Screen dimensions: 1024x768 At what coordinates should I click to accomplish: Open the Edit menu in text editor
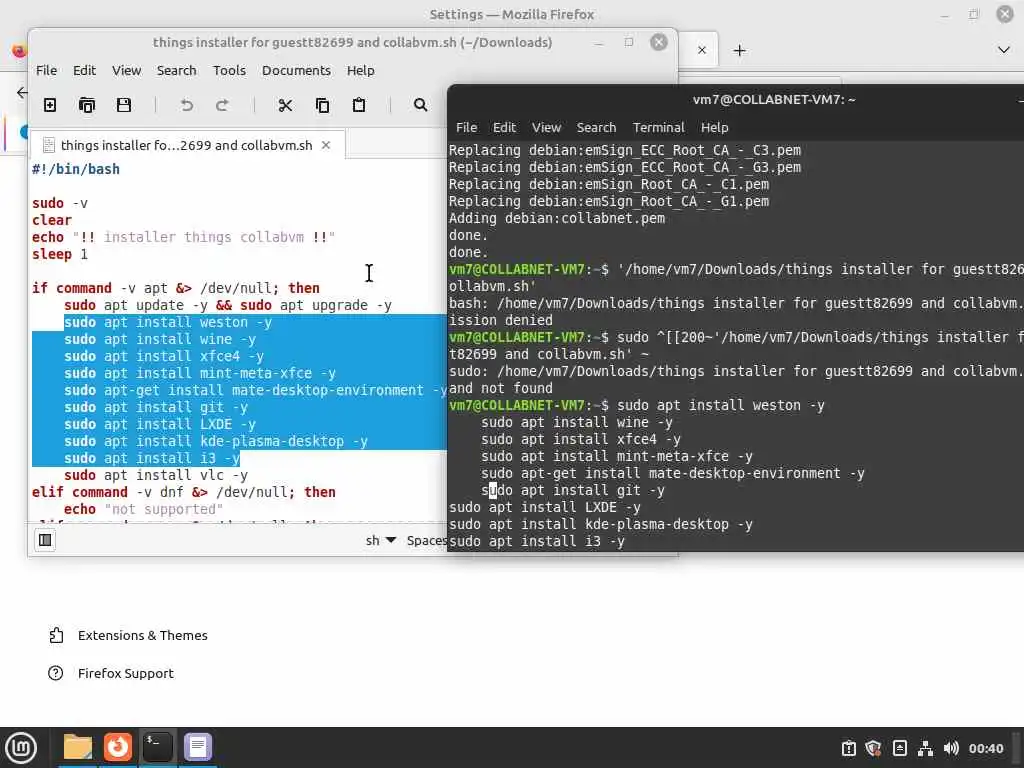pos(84,71)
